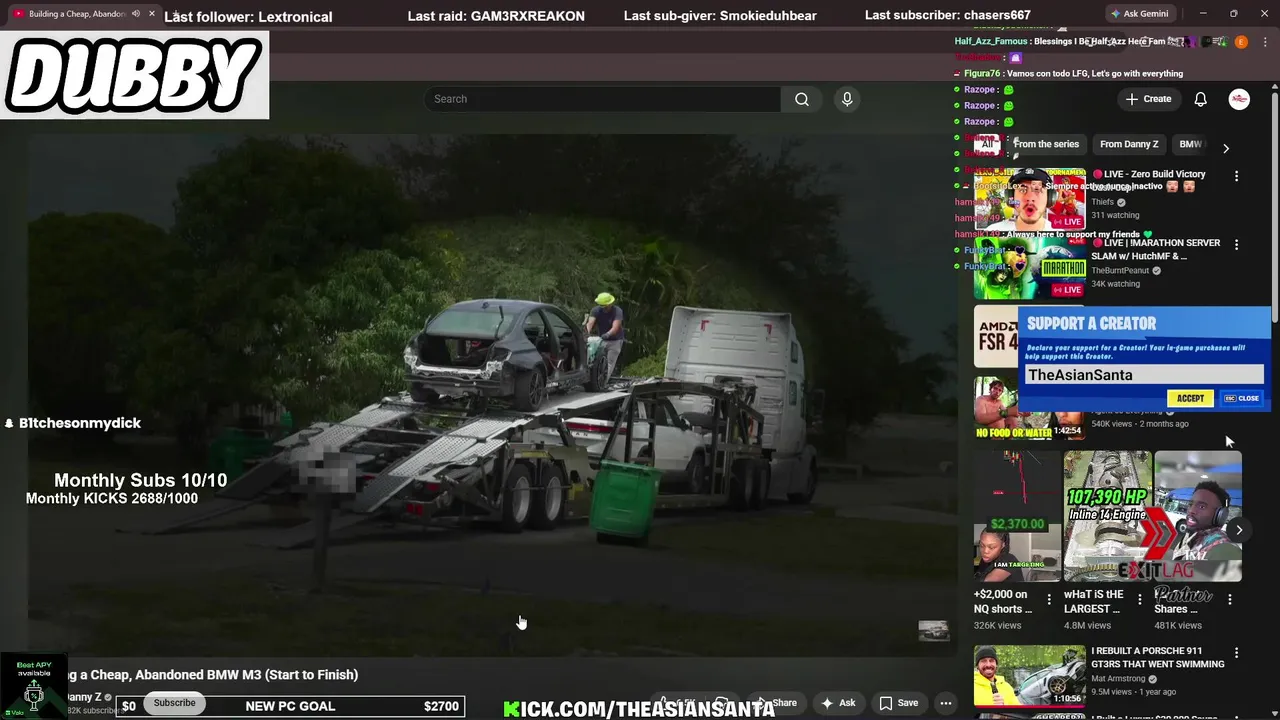This screenshot has width=1280, height=720.
Task: Select the 'From Danny Z' chip
Action: coord(1129,144)
